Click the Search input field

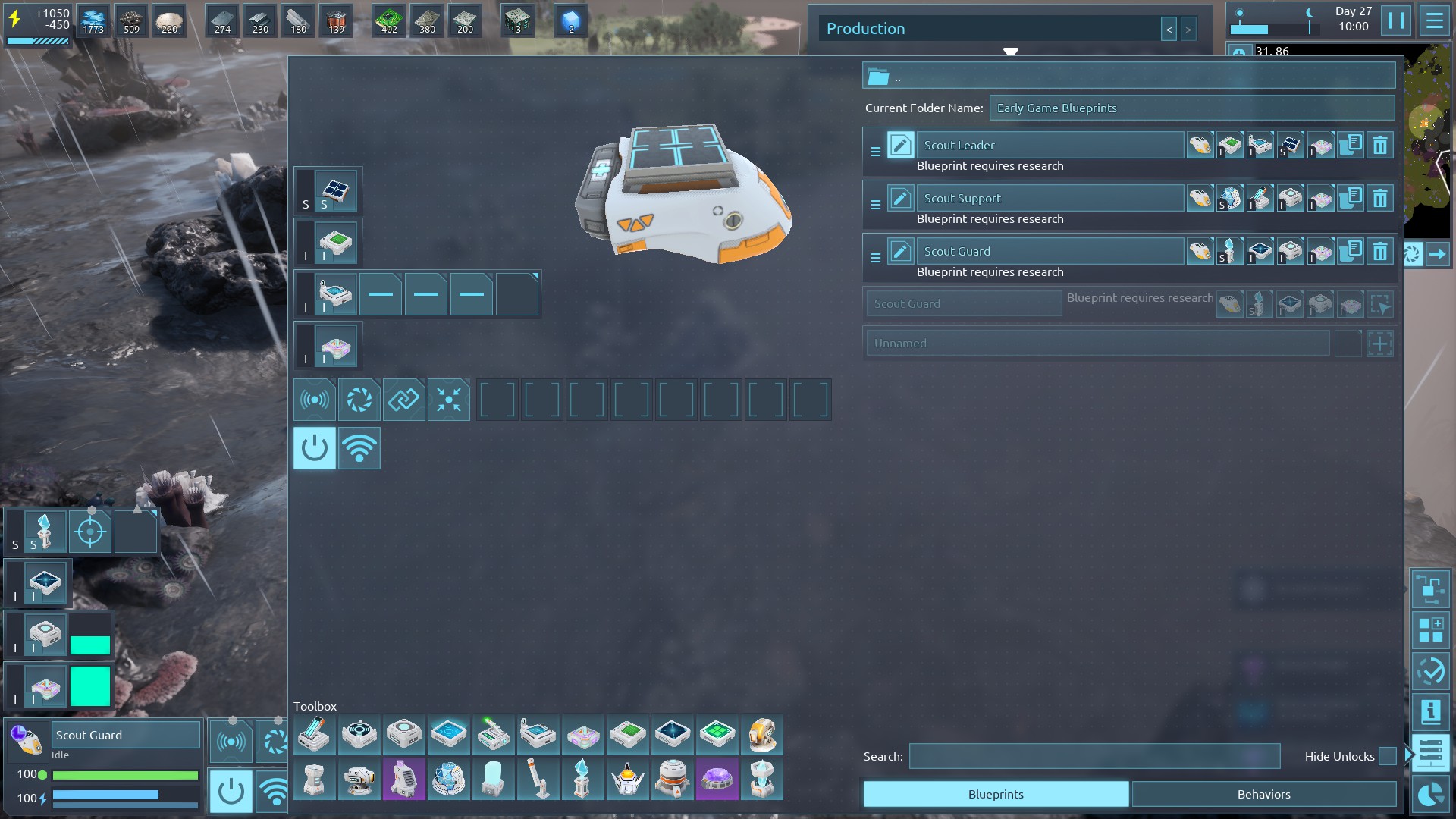click(1094, 756)
